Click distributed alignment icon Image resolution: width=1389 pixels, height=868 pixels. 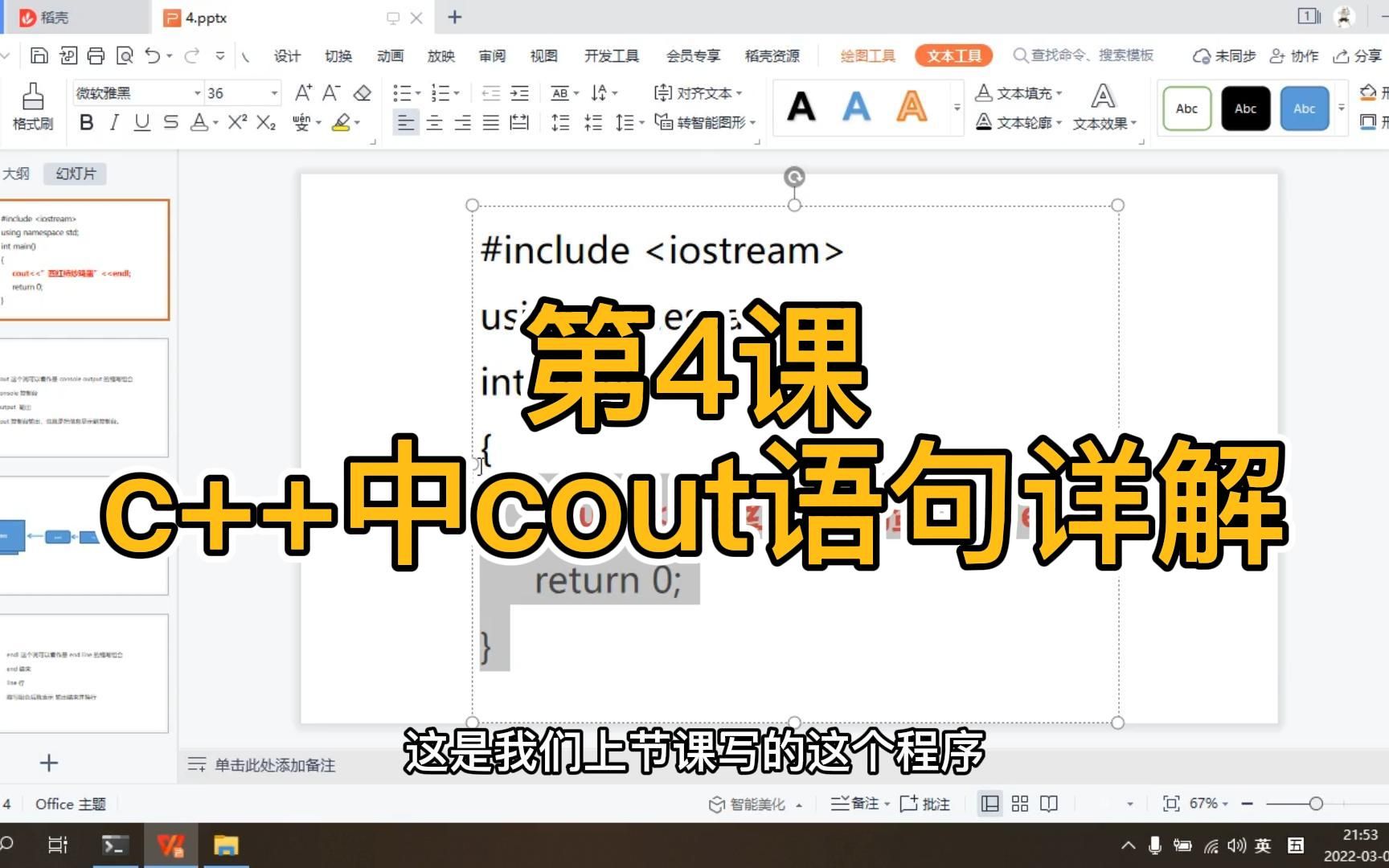tap(520, 122)
